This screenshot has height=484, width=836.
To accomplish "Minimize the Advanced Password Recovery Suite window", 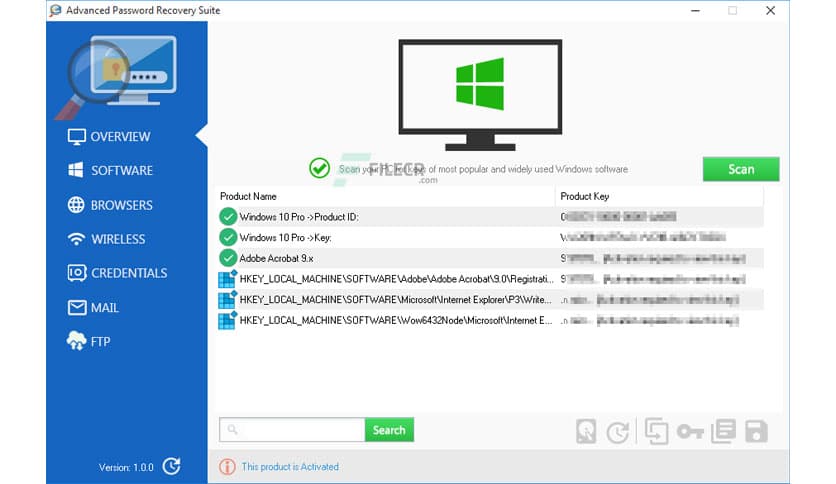I will pyautogui.click(x=695, y=10).
